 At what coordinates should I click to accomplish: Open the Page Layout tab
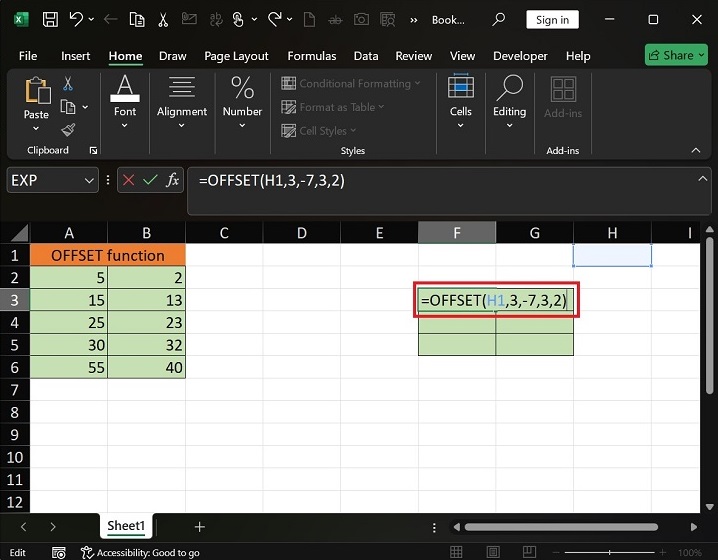pyautogui.click(x=236, y=56)
